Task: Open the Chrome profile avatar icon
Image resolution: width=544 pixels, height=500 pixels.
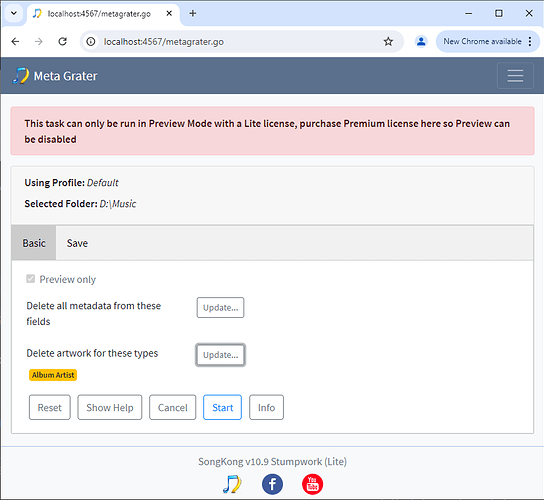Action: pos(421,42)
